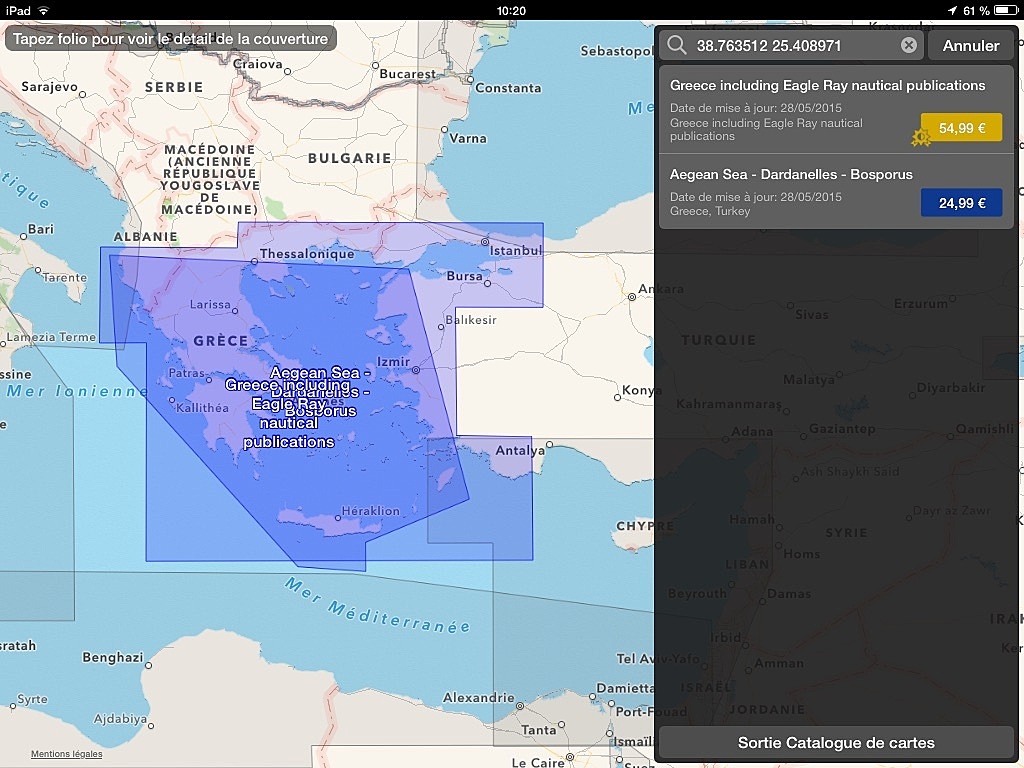The height and width of the screenshot is (768, 1024).
Task: Tap the Greece including Eagle Ray map label
Action: pyautogui.click(x=288, y=413)
